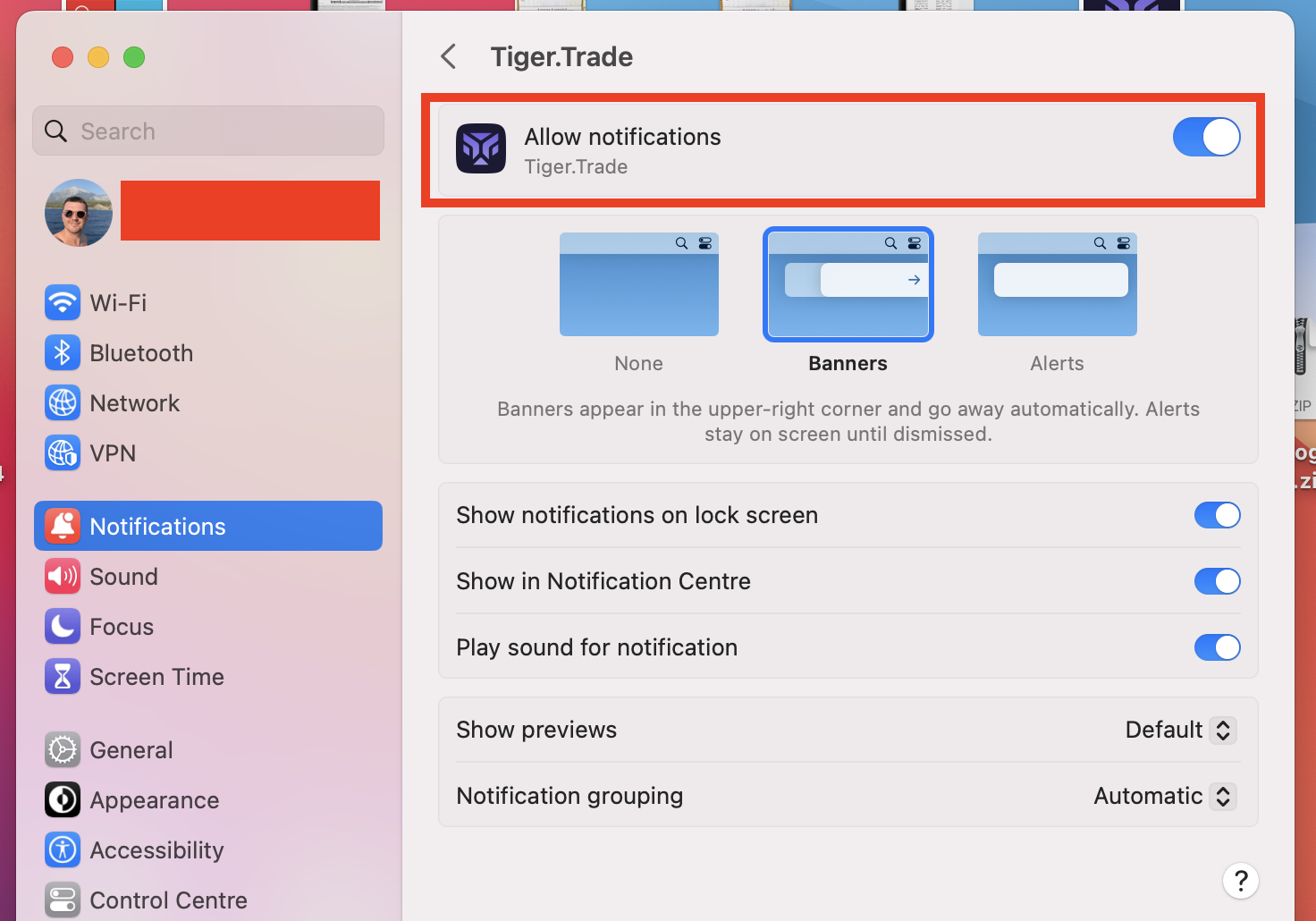
Task: Click the Focus moon icon
Action: pyautogui.click(x=63, y=627)
